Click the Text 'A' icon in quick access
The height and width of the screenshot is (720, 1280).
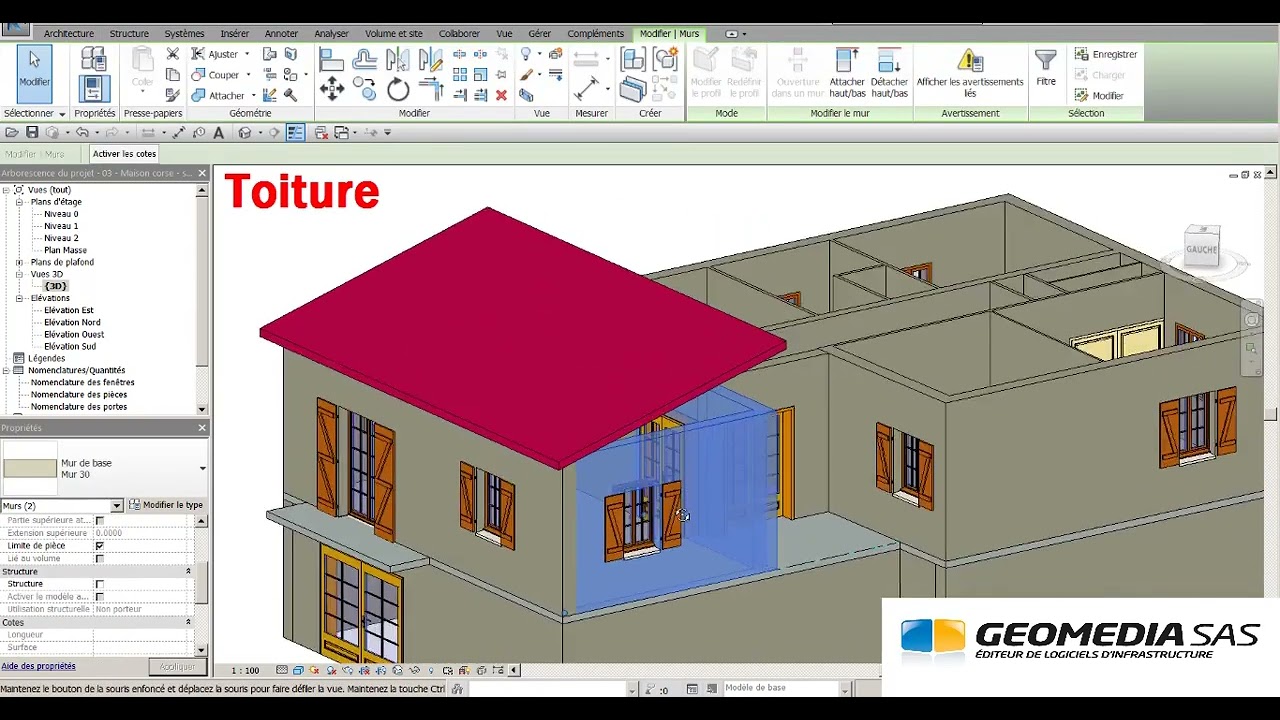[218, 132]
